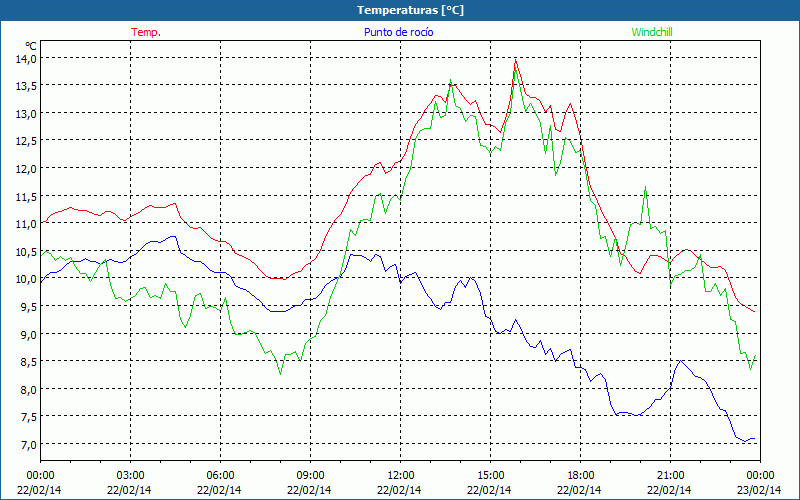Click the 12,5 y-axis label

tap(26, 141)
